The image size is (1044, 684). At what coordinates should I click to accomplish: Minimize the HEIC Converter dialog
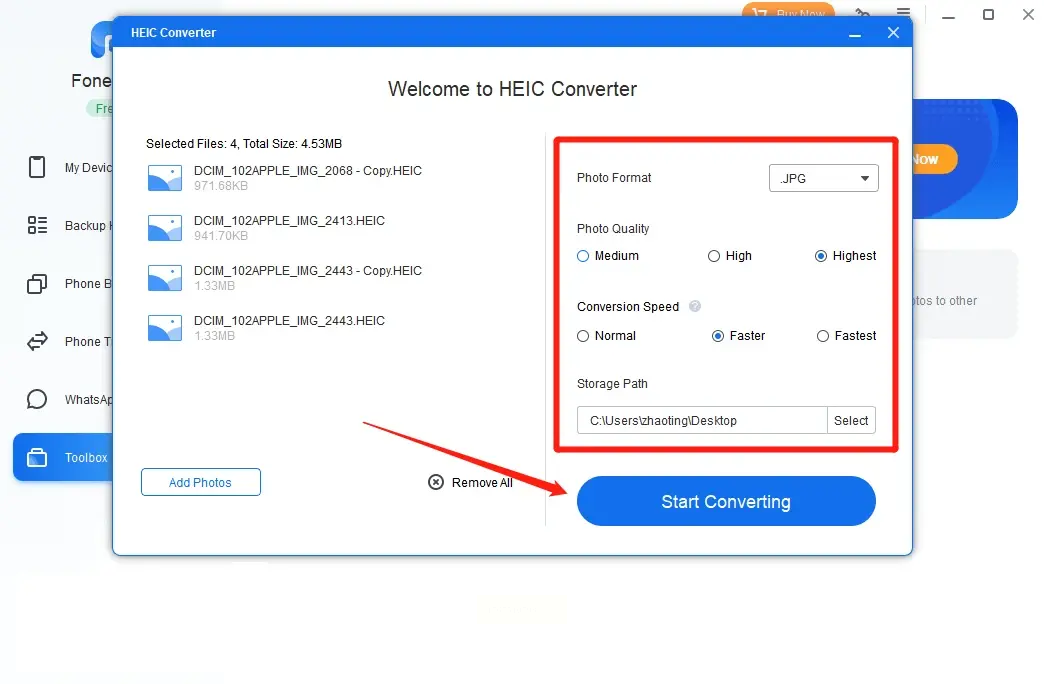(x=855, y=33)
